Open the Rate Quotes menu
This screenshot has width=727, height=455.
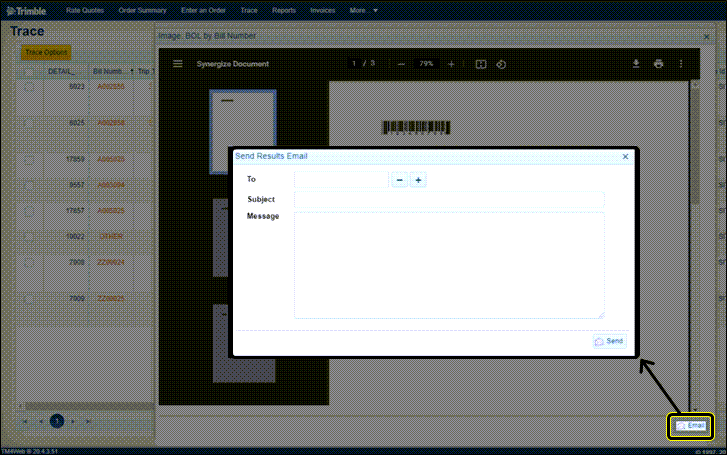pos(85,10)
